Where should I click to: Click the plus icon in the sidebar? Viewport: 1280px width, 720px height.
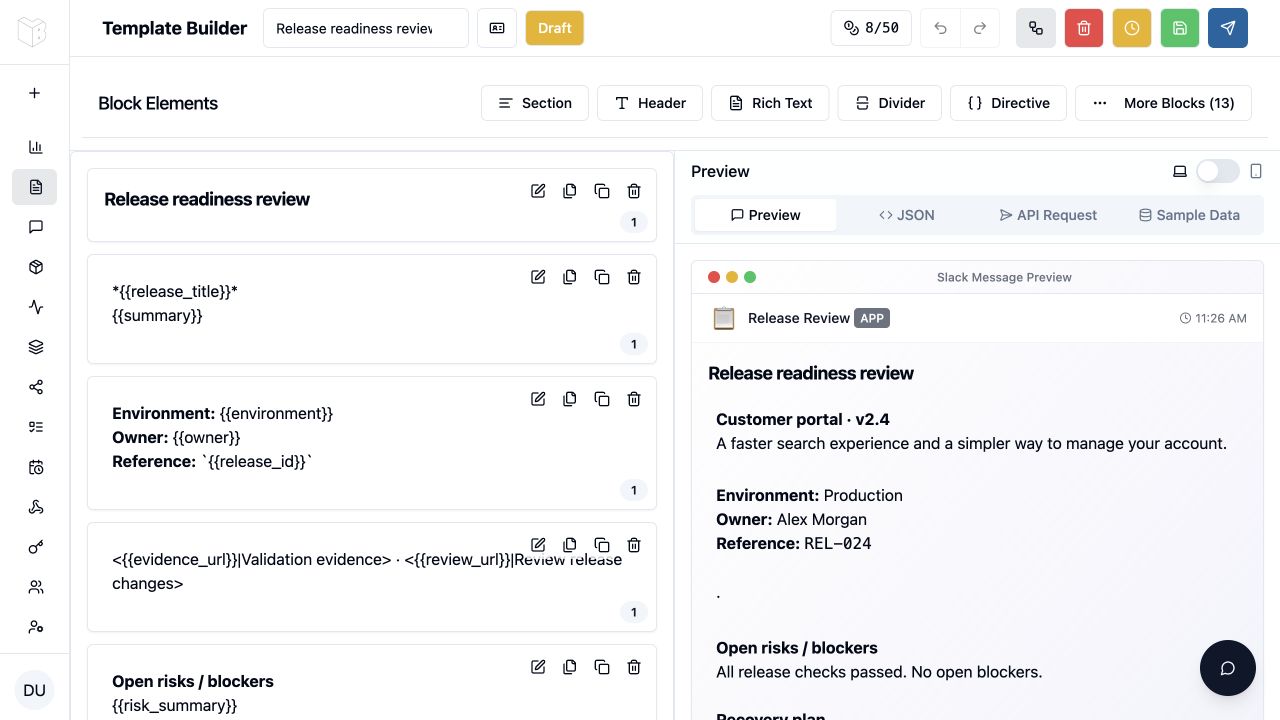(x=35, y=93)
